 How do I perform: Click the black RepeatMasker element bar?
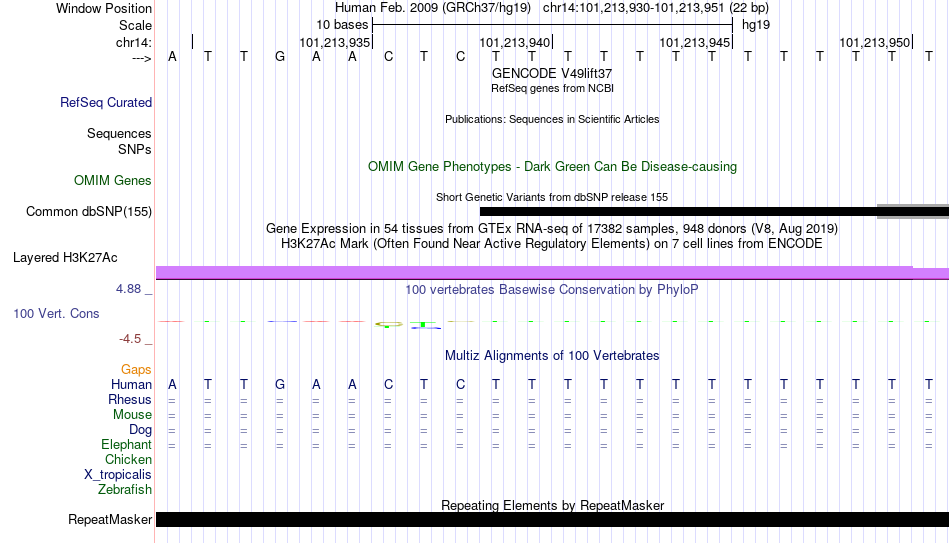tap(553, 519)
